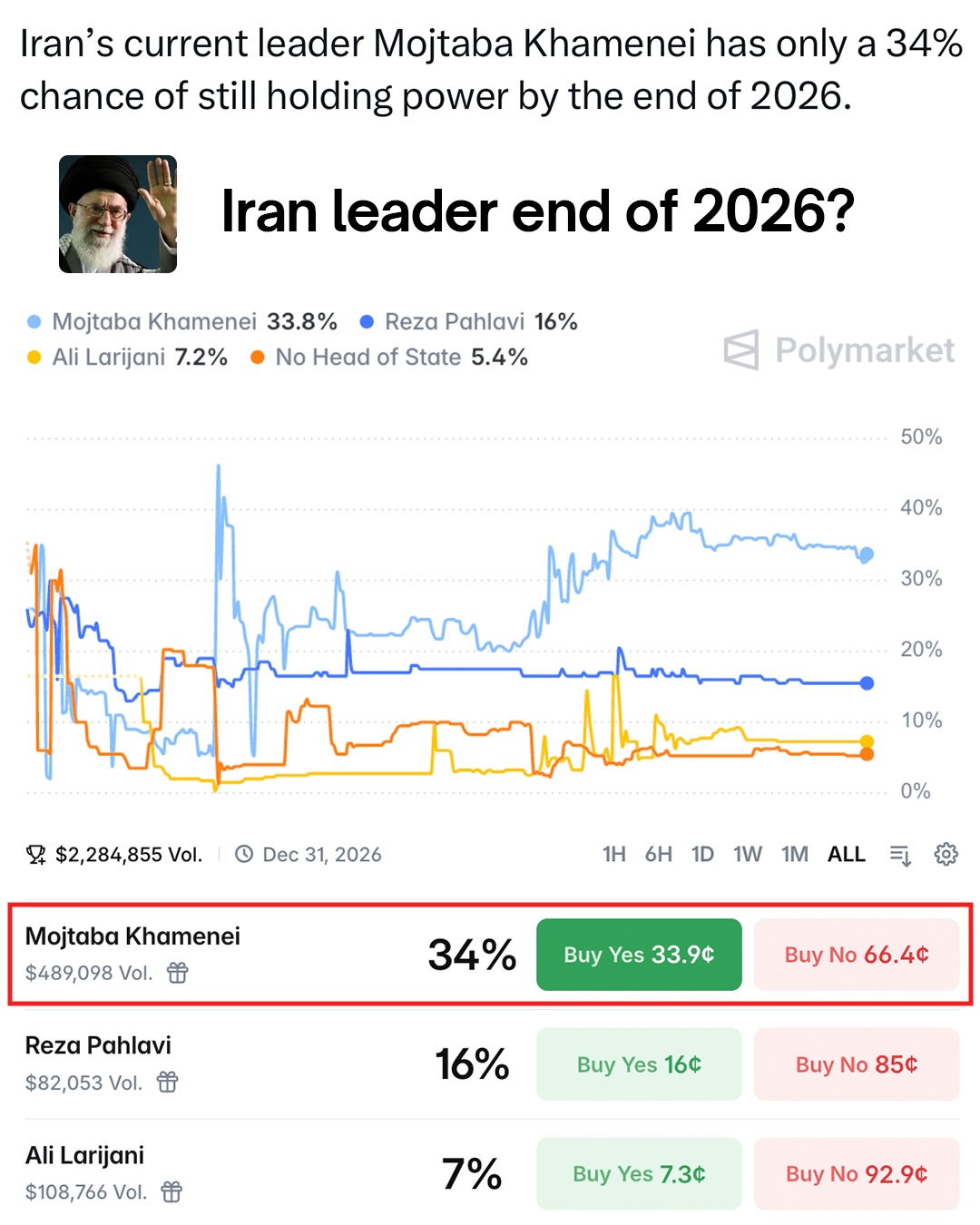This screenshot has width=980, height=1225.
Task: Open the chart settings gear icon
Action: click(946, 854)
